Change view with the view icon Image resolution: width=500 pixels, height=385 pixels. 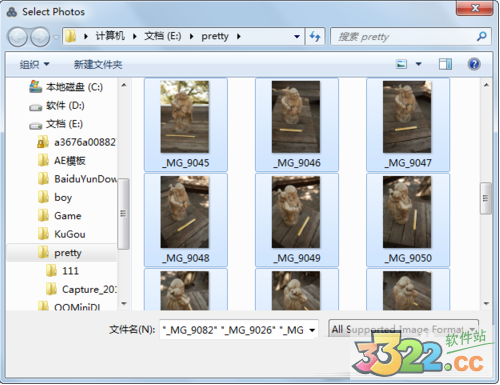click(x=401, y=64)
